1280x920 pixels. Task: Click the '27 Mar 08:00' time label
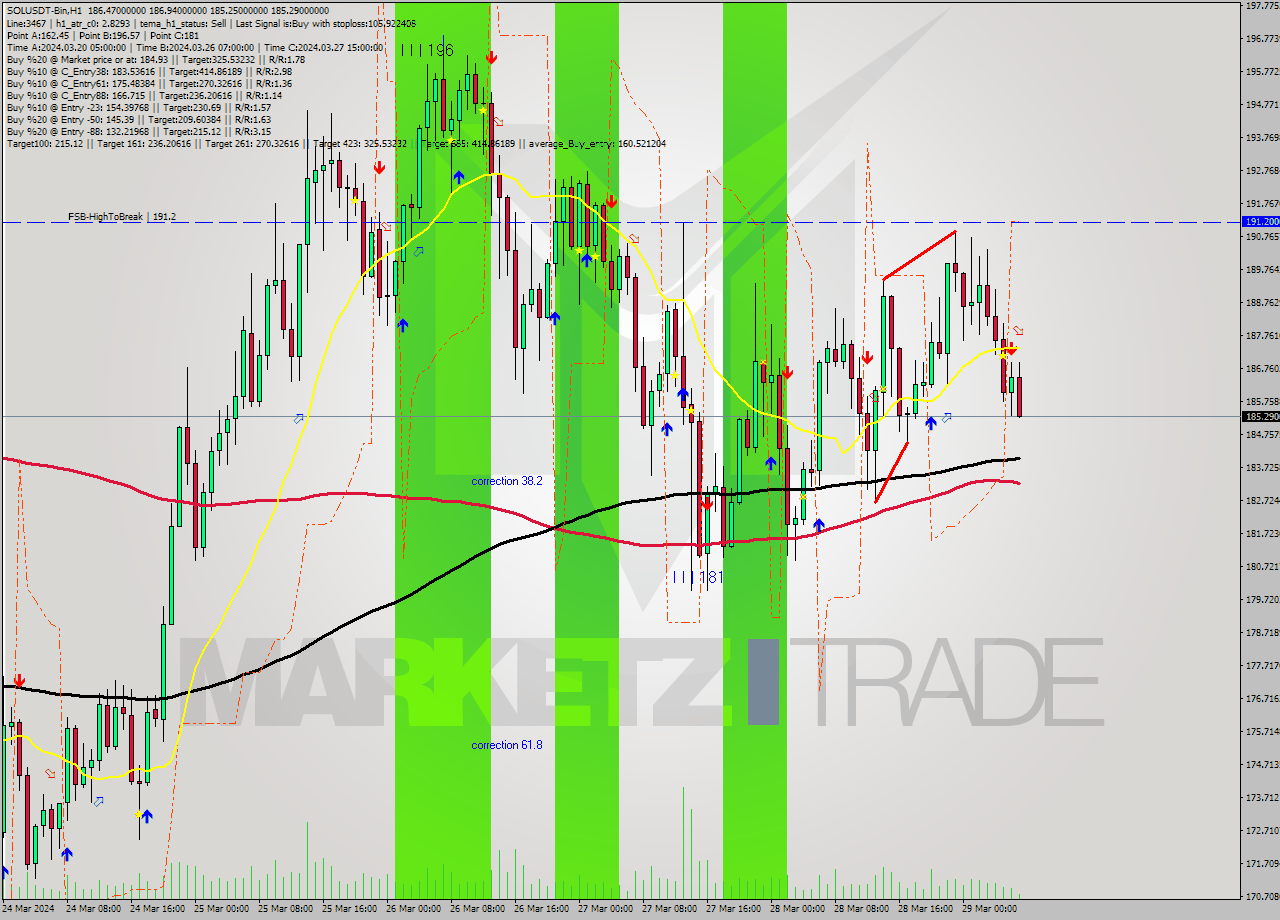[669, 910]
